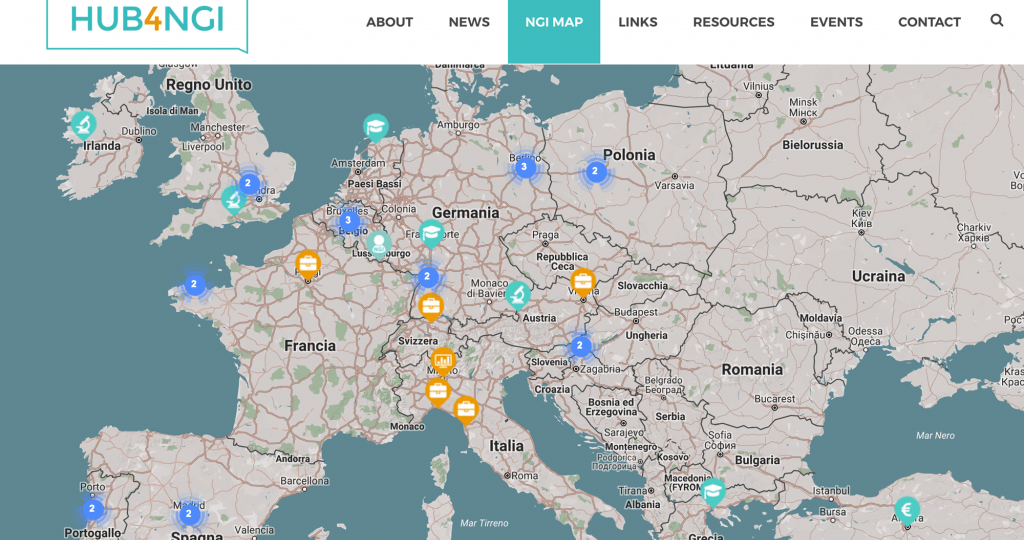Image resolution: width=1024 pixels, height=540 pixels.
Task: Expand the cluster of 2 near London
Action: point(249,183)
